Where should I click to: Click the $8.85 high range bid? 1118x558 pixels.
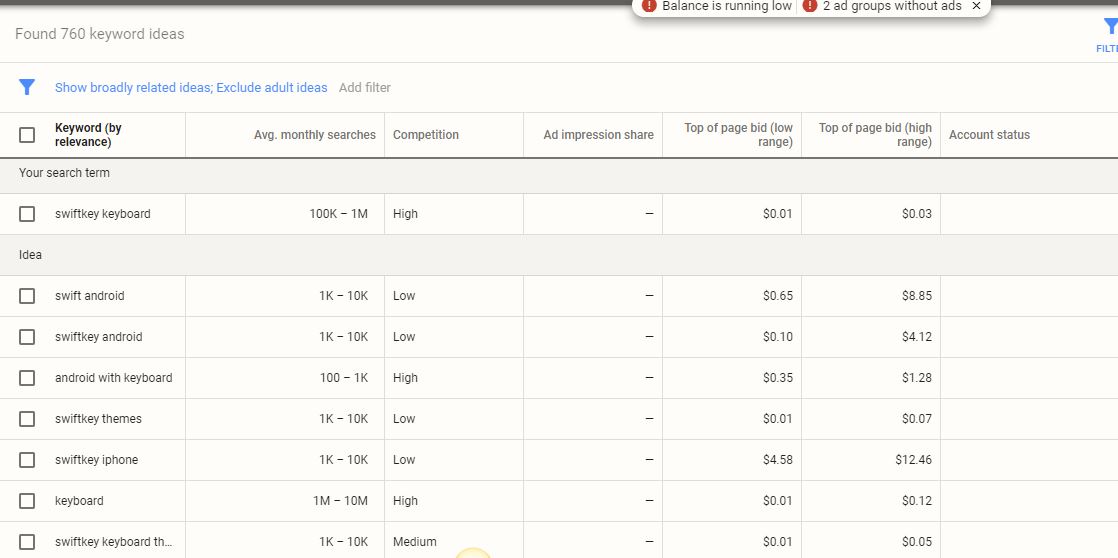click(917, 296)
